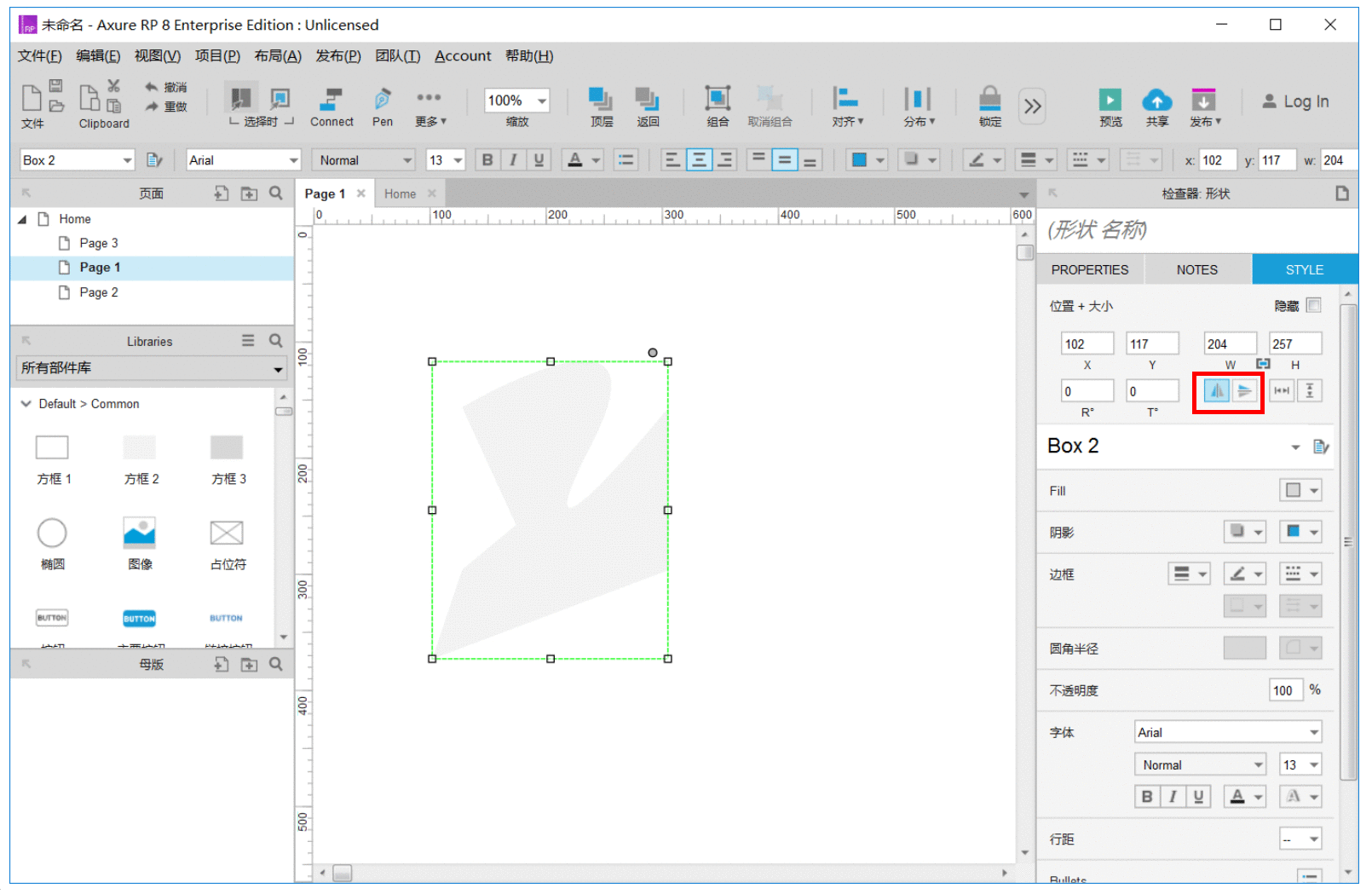The image size is (1372, 894).
Task: Open the 编辑(E) menu
Action: [98, 55]
